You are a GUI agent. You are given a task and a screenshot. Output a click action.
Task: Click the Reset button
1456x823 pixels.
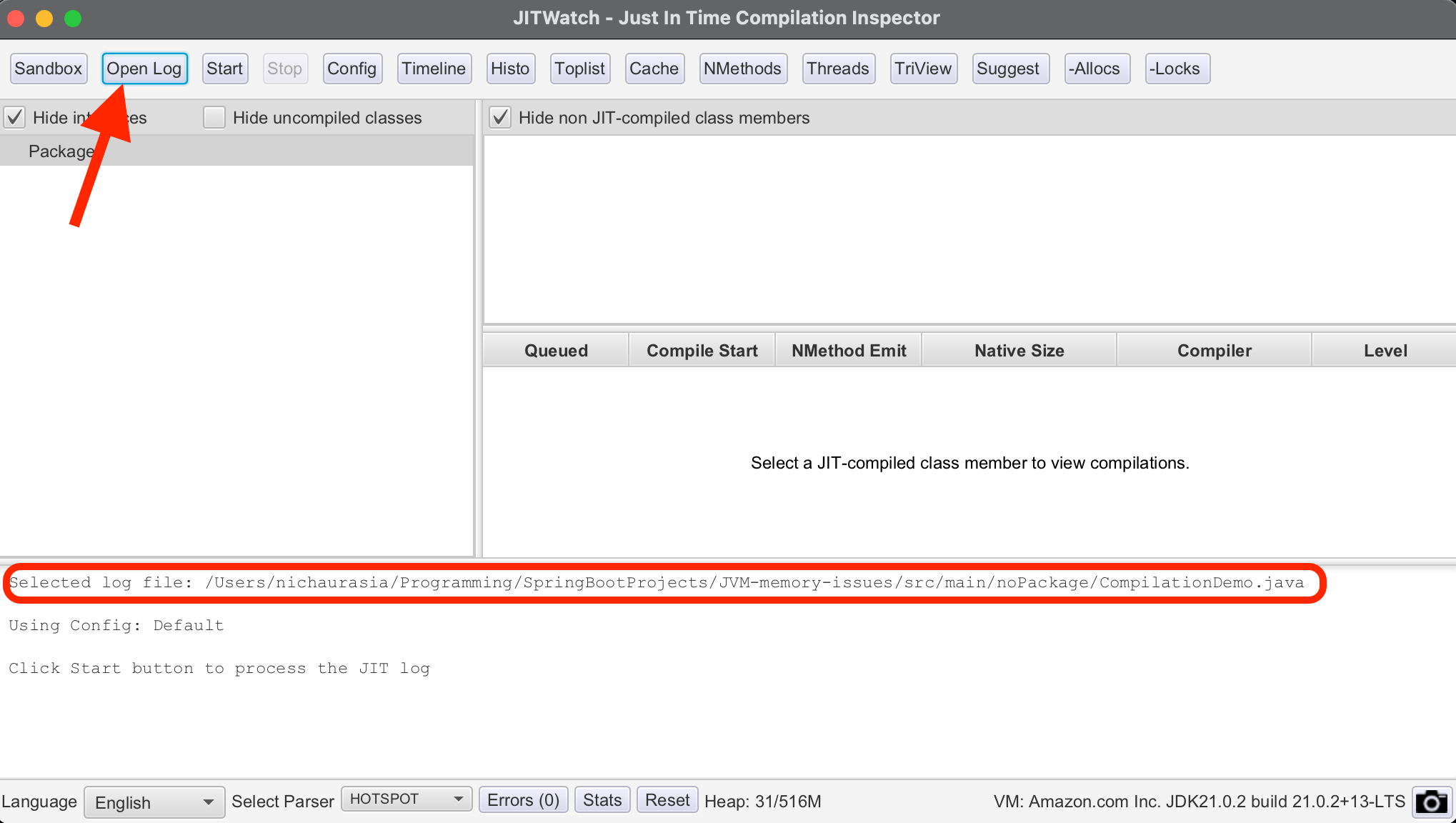click(667, 800)
